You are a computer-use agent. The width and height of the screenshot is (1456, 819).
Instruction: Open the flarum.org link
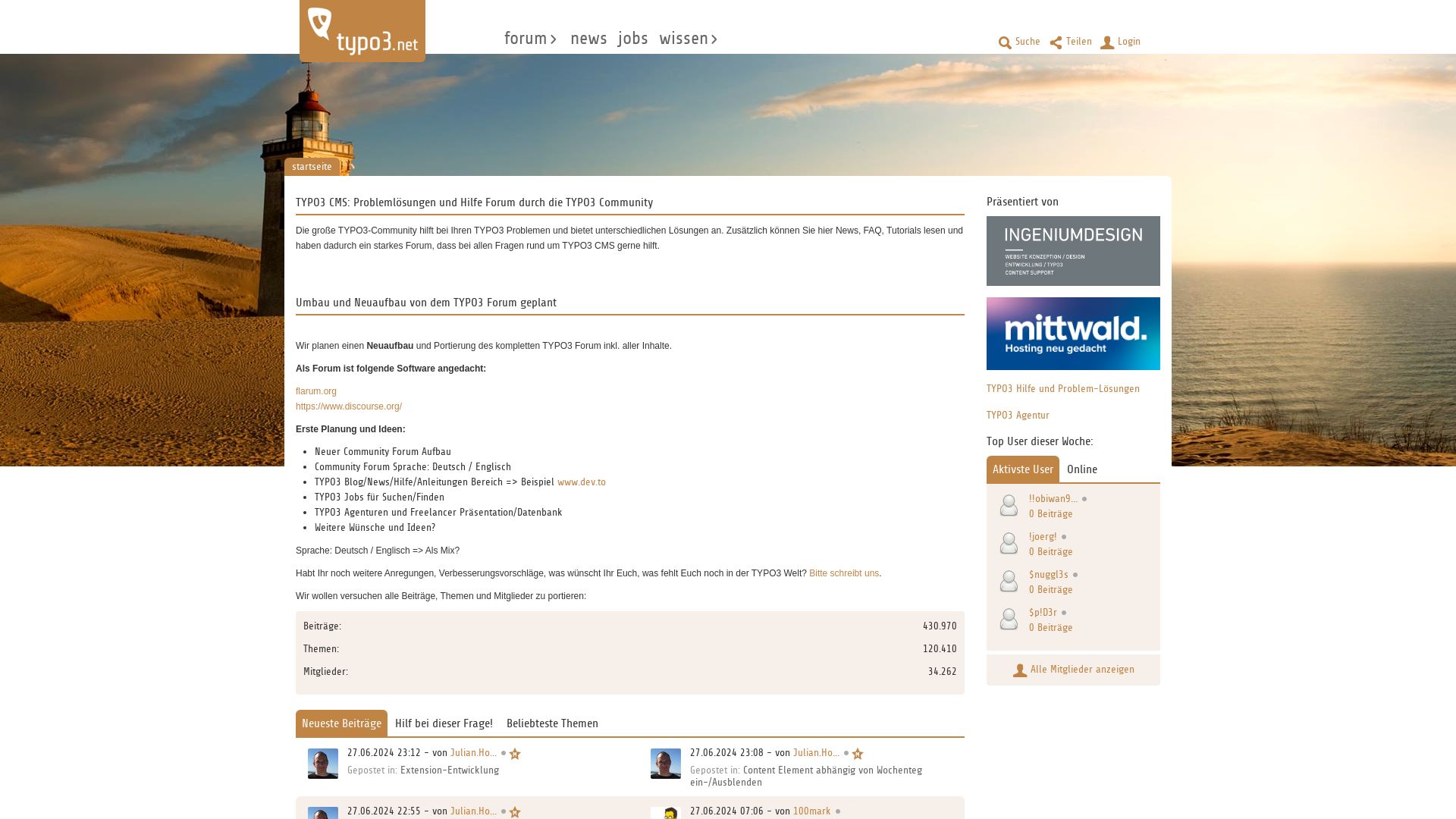point(316,391)
